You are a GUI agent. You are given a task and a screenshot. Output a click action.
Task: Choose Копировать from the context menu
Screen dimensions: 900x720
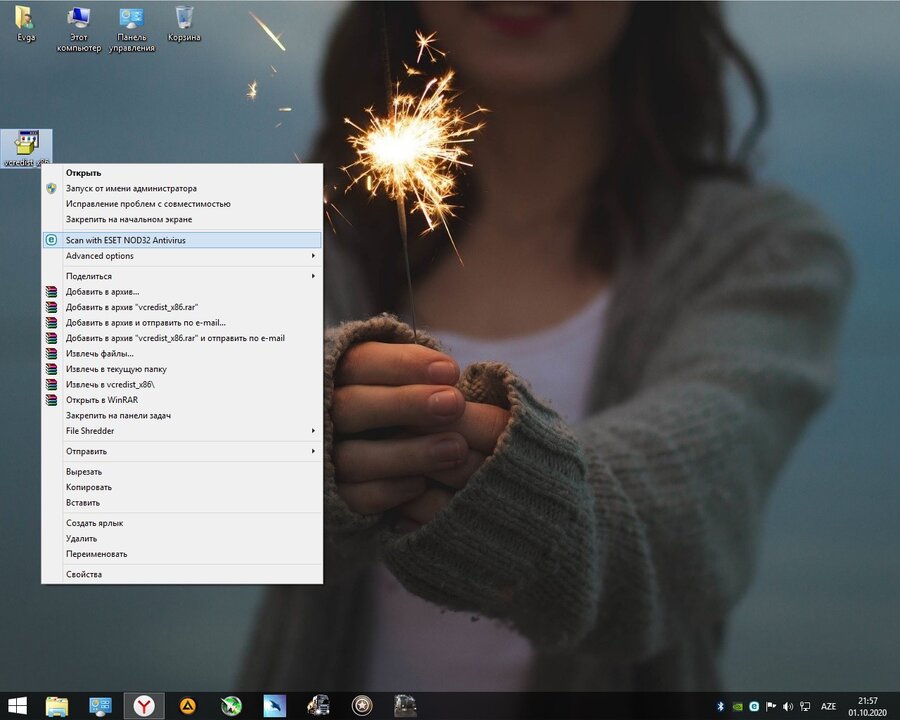tap(89, 487)
